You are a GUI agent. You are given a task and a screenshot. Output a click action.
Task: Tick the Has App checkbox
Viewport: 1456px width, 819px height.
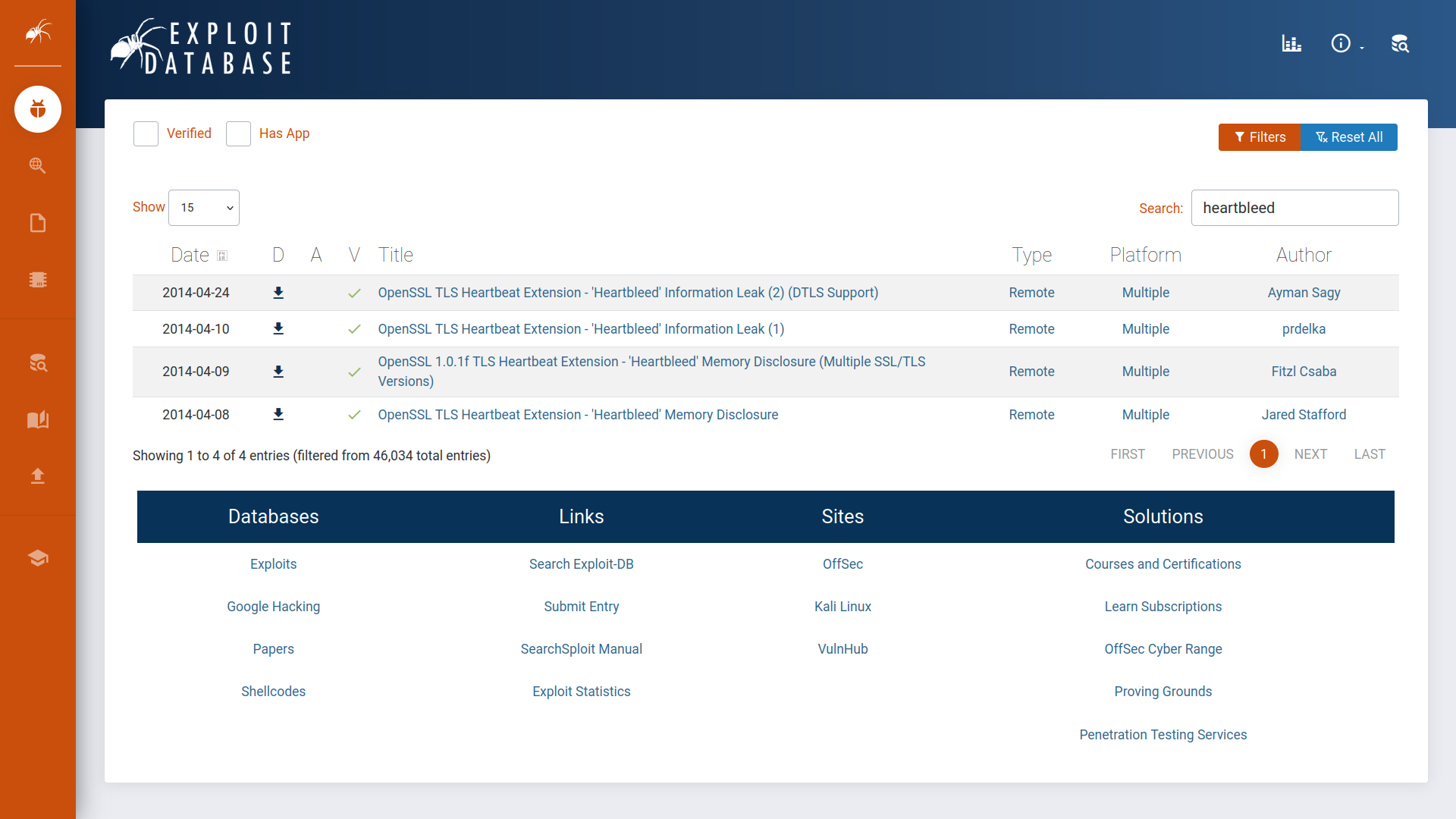[x=238, y=133]
